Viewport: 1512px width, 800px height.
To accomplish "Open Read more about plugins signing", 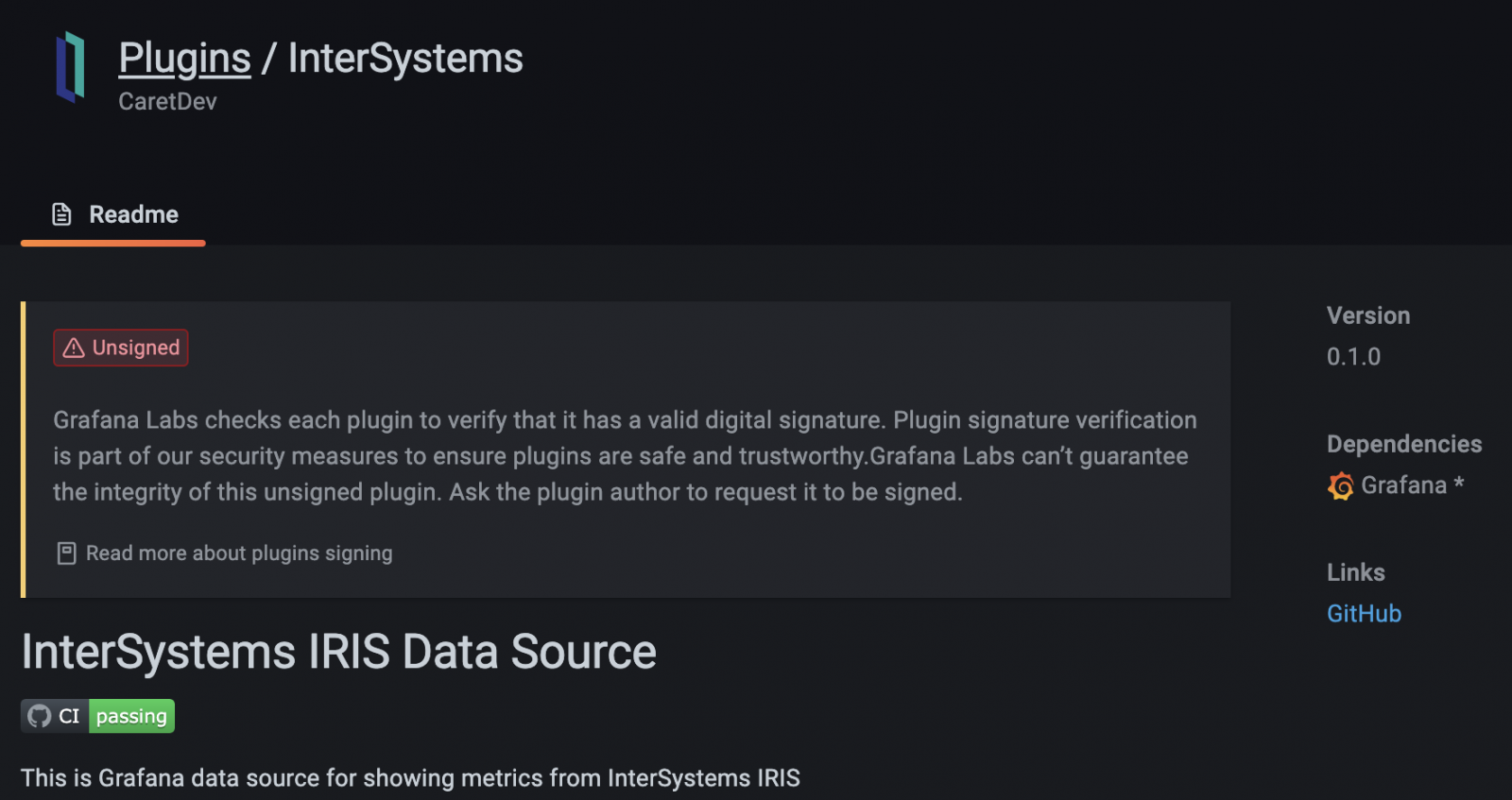I will pyautogui.click(x=238, y=553).
